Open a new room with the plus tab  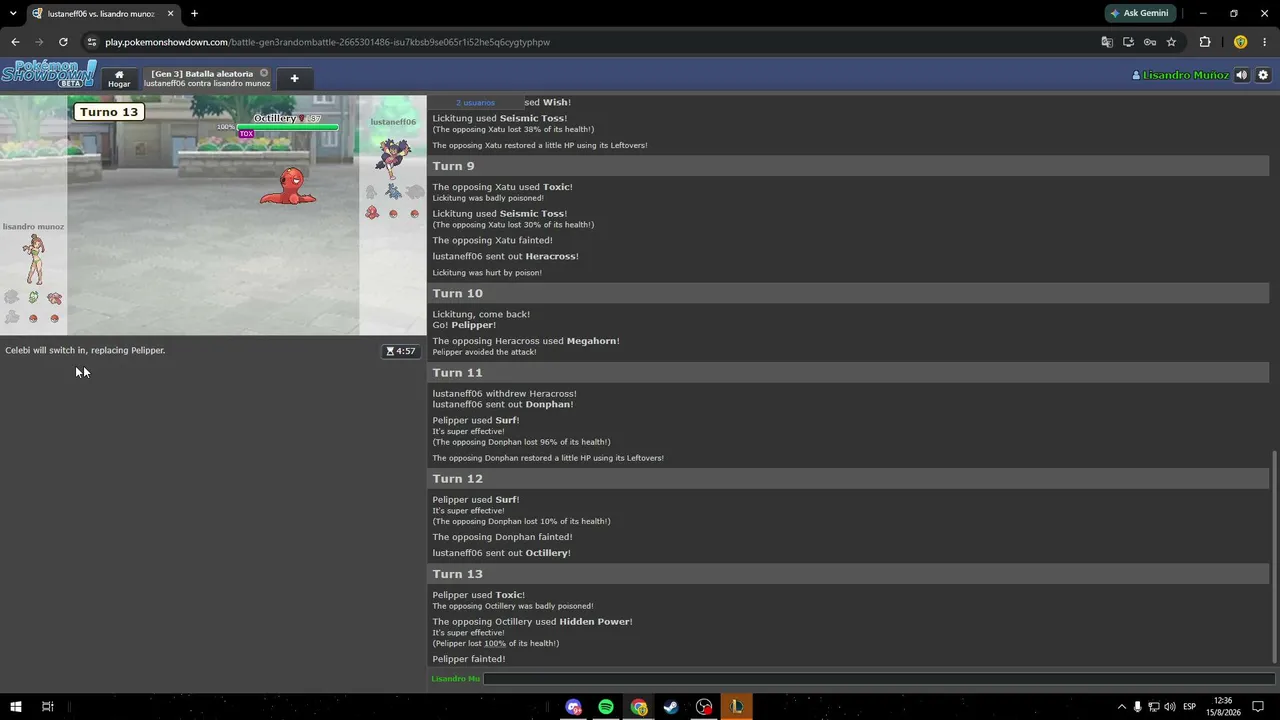pyautogui.click(x=294, y=78)
